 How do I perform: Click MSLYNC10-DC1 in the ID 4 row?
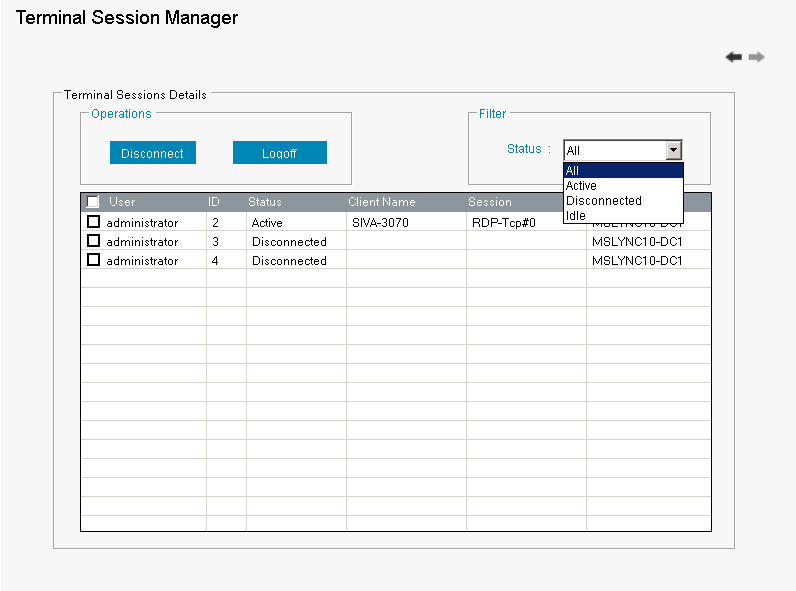click(637, 260)
